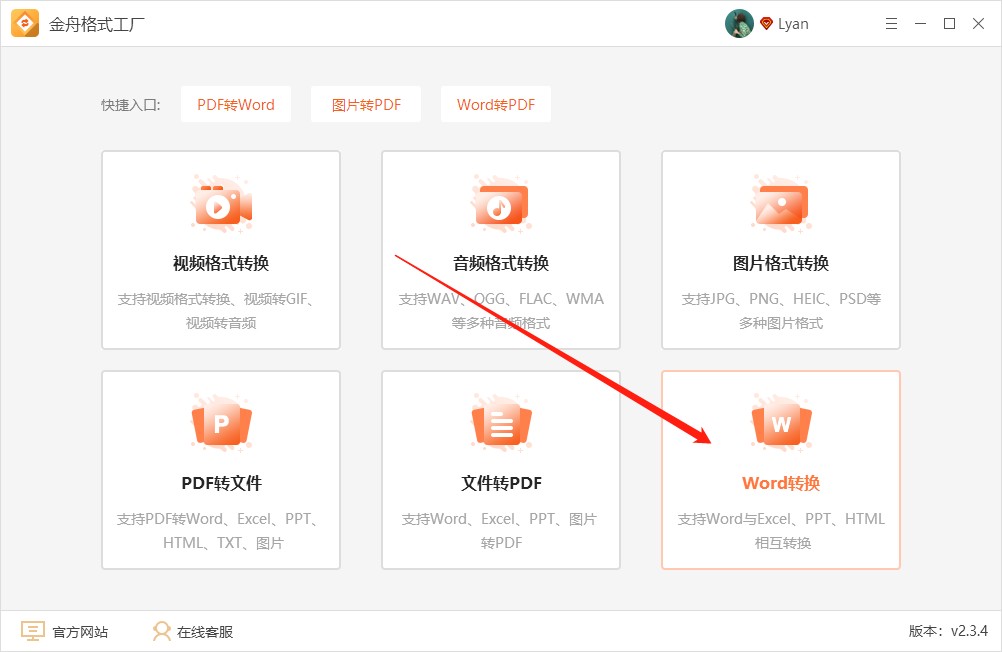Select the 音频格式转换 music folder icon

(500, 203)
